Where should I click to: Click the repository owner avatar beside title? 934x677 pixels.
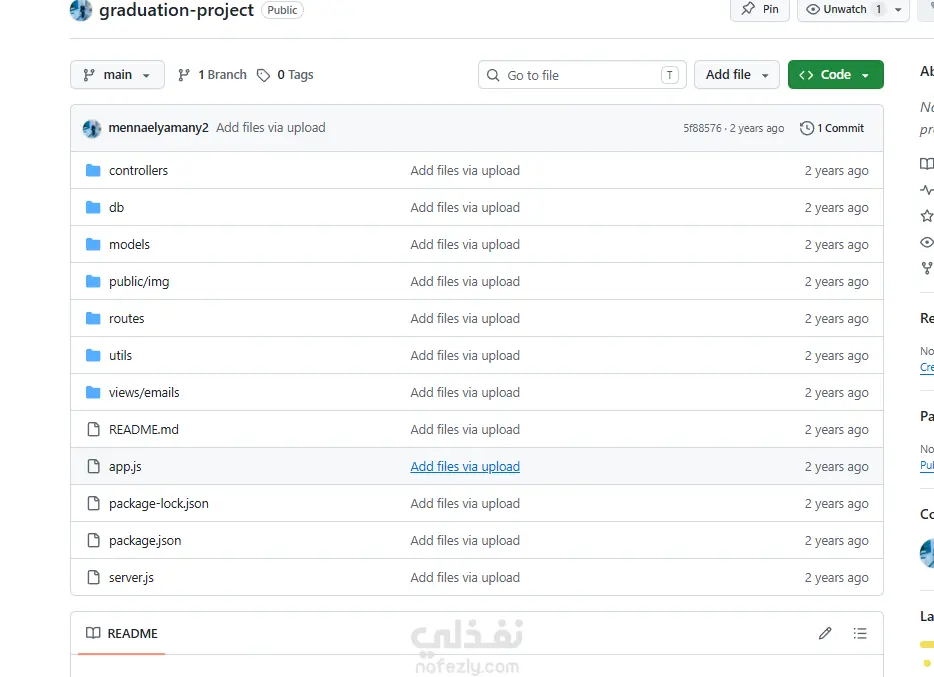coord(81,10)
